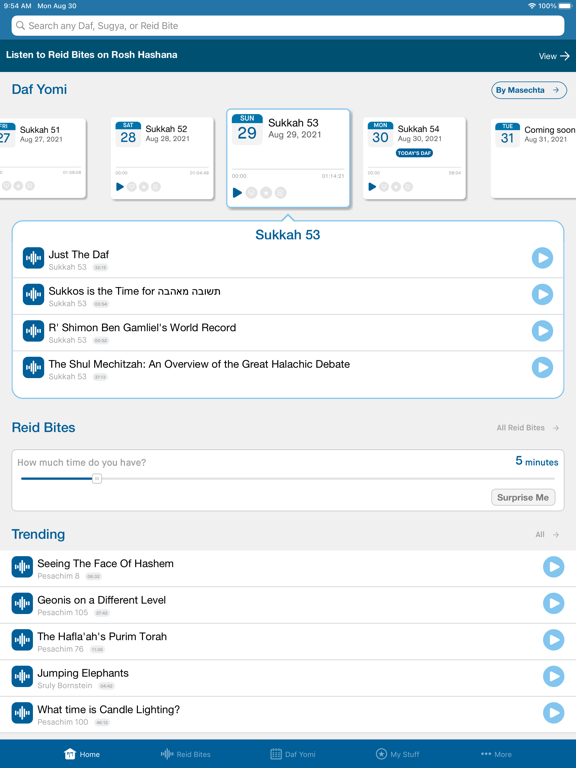This screenshot has height=768, width=576.
Task: Open the 'Daf Yomi' section heading
Action: click(39, 89)
